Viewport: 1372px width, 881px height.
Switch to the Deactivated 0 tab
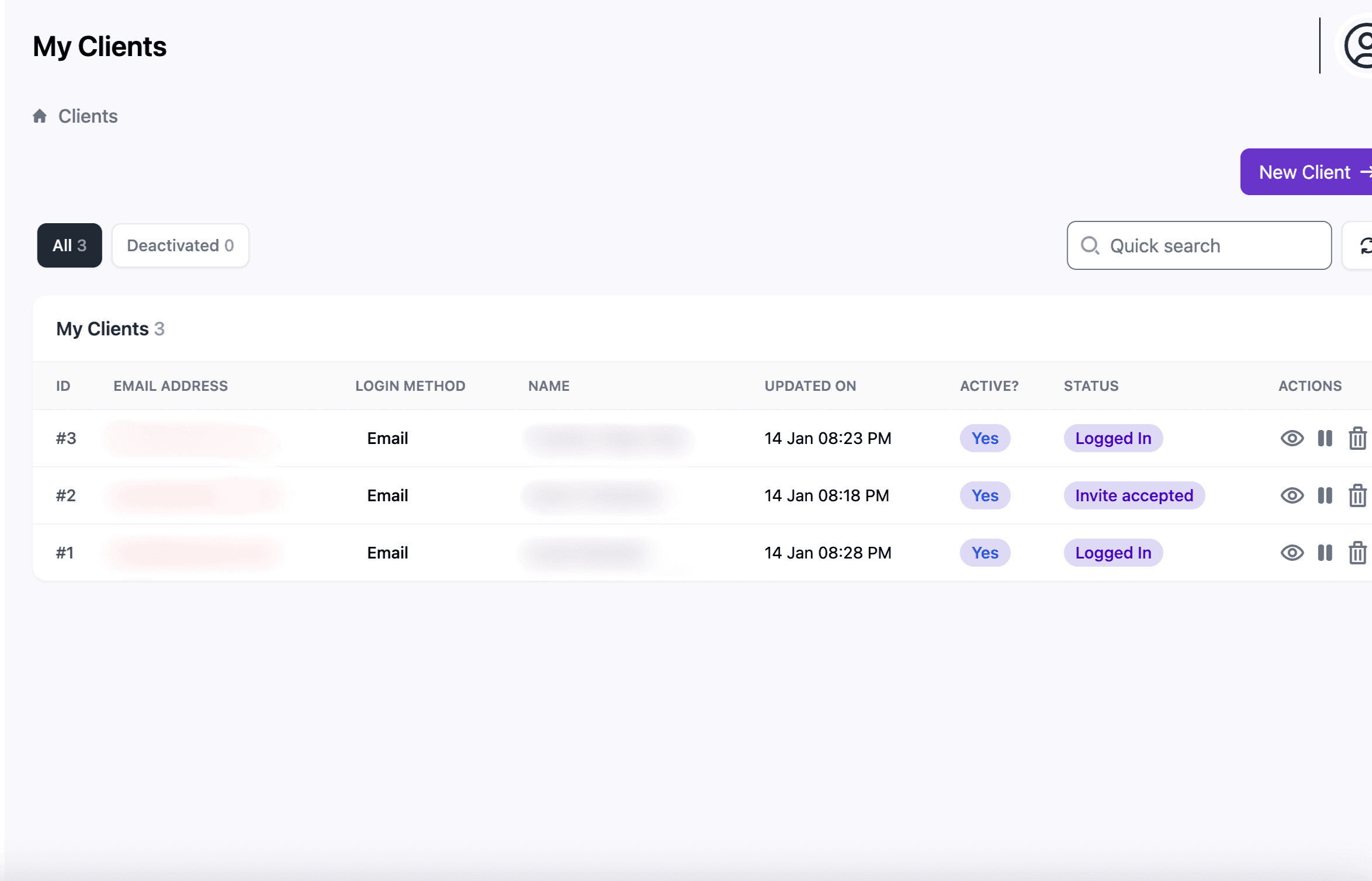[x=181, y=245]
